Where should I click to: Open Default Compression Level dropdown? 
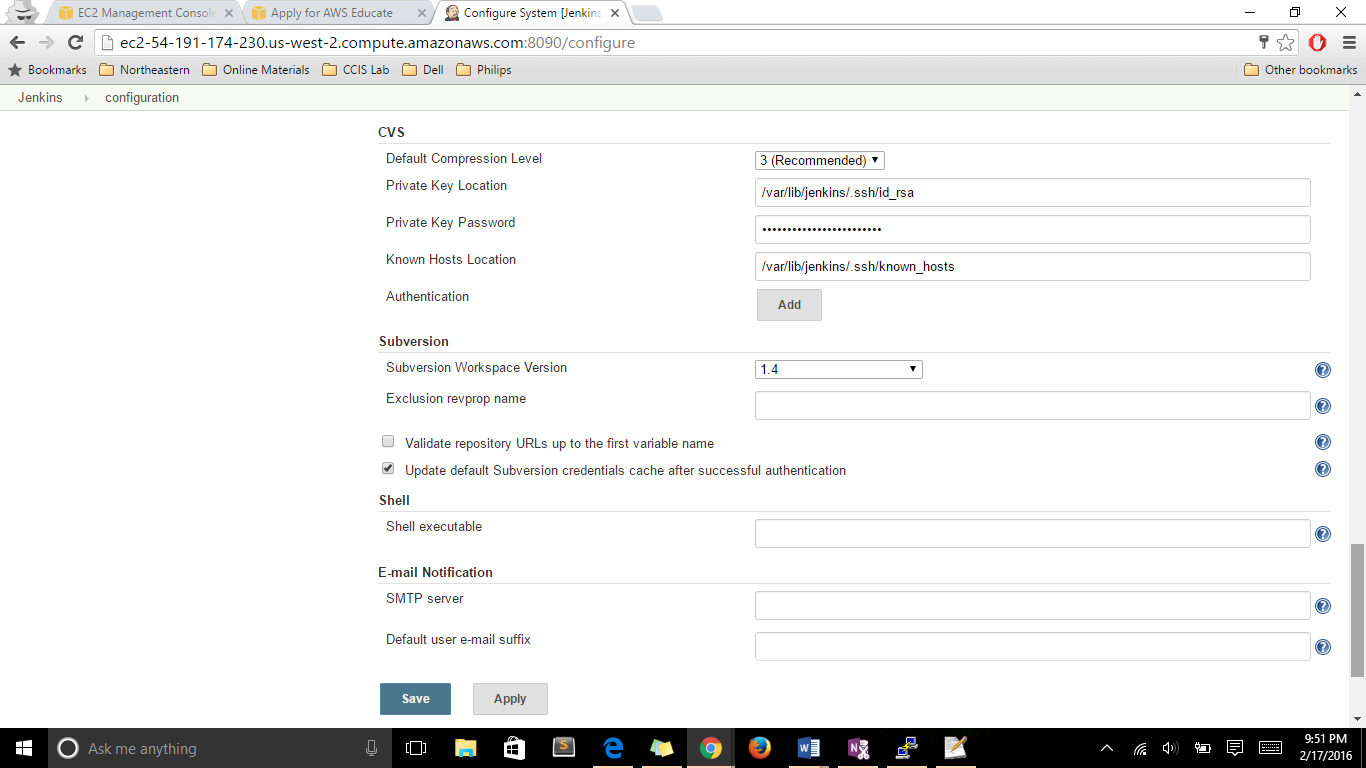819,160
